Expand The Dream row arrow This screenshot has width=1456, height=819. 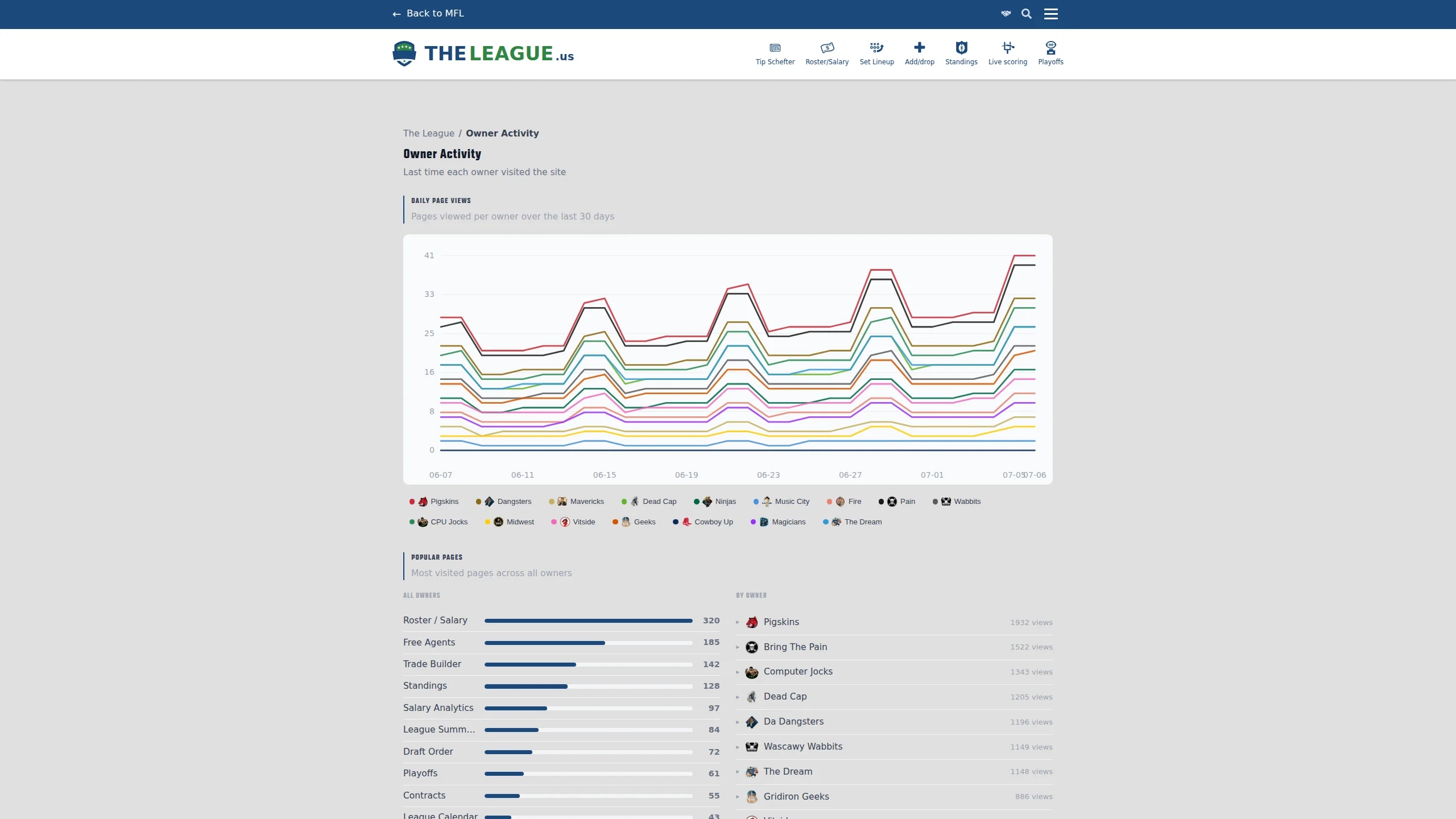coord(738,772)
